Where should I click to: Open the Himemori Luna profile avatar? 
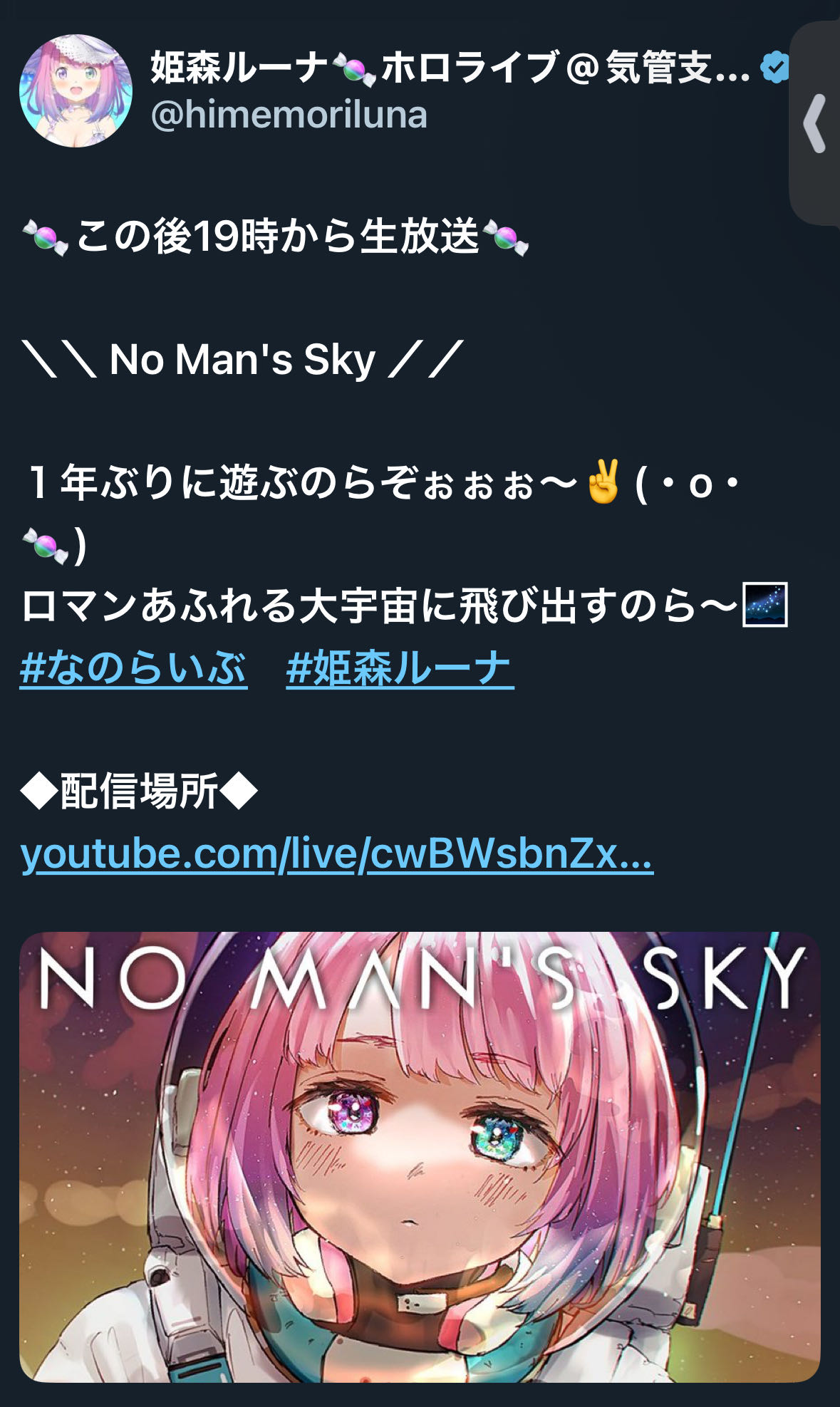[x=76, y=90]
